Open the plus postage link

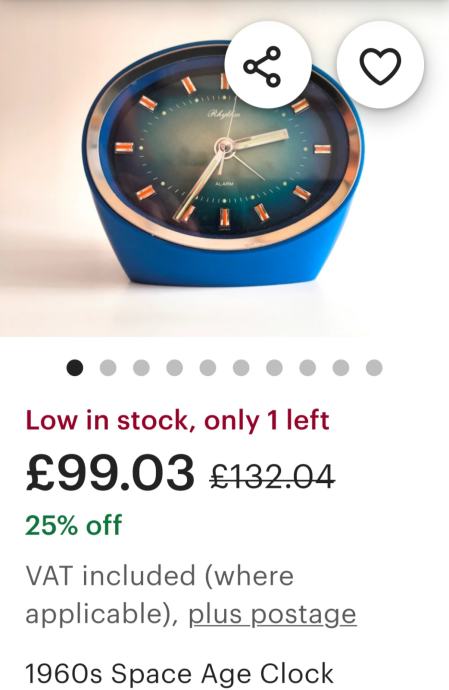272,614
